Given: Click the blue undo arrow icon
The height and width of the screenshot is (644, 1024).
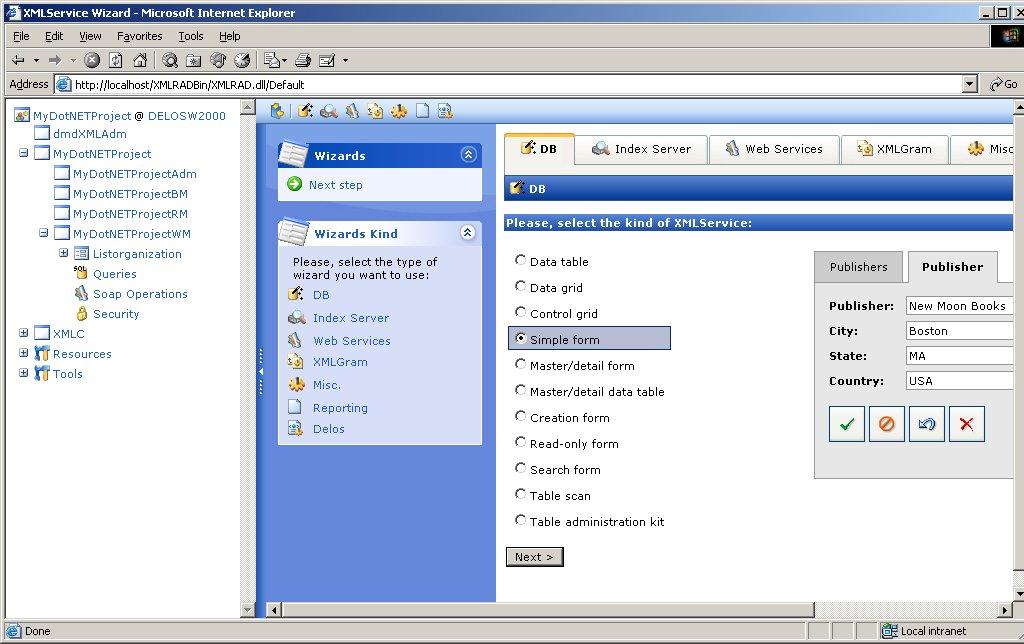Looking at the screenshot, I should (926, 424).
